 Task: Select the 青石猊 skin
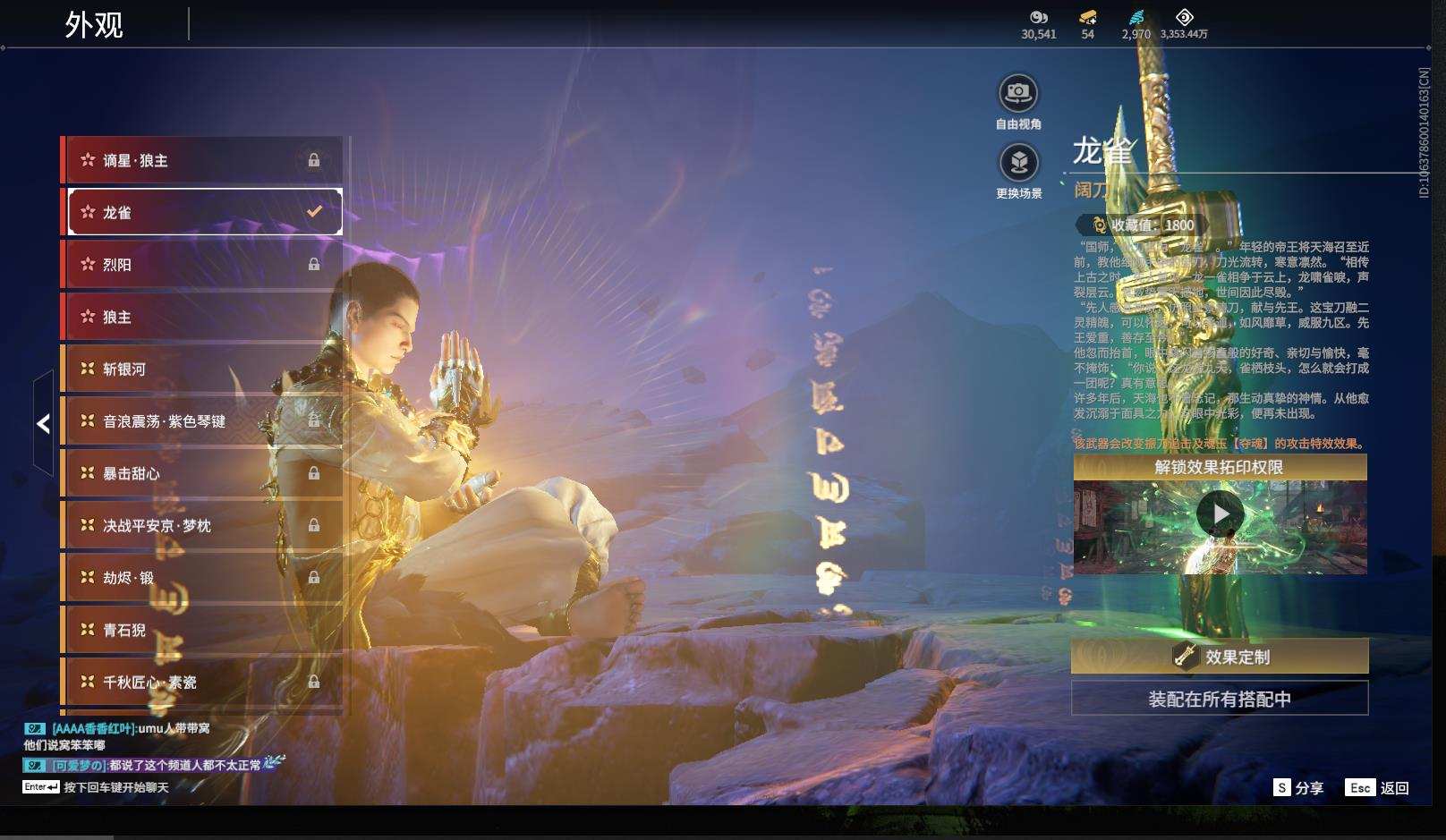pyautogui.click(x=203, y=630)
